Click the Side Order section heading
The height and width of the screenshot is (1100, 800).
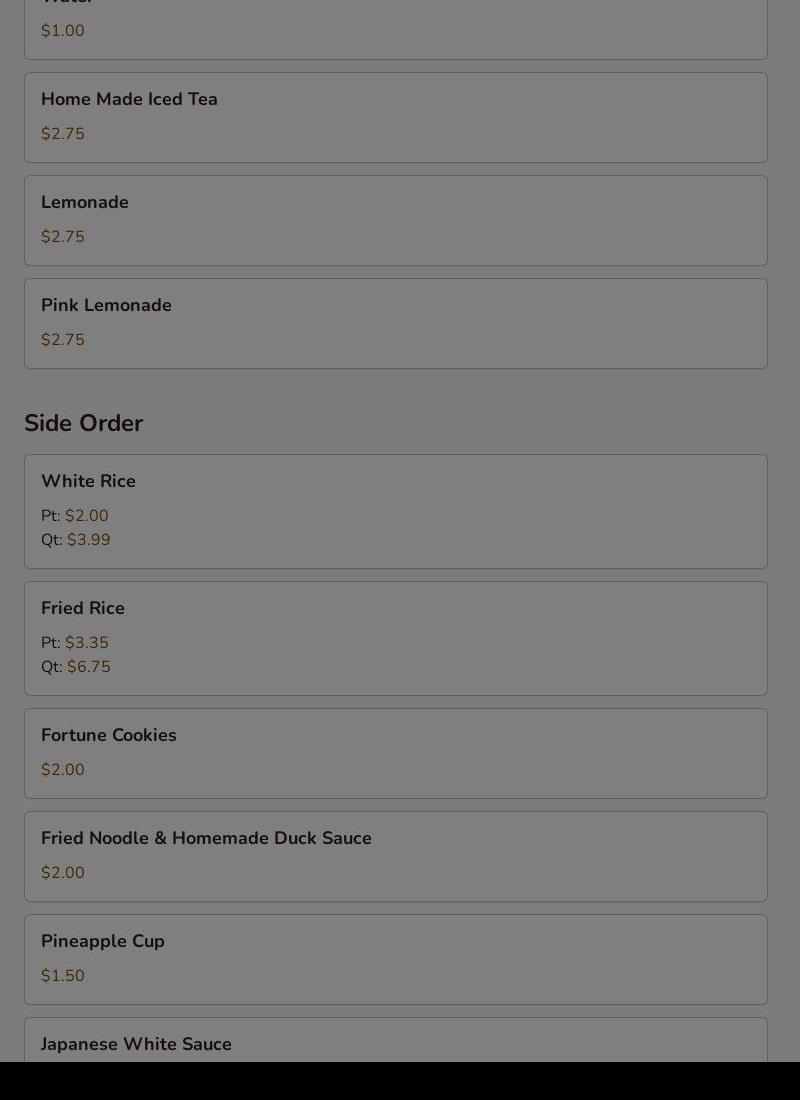tap(84, 423)
